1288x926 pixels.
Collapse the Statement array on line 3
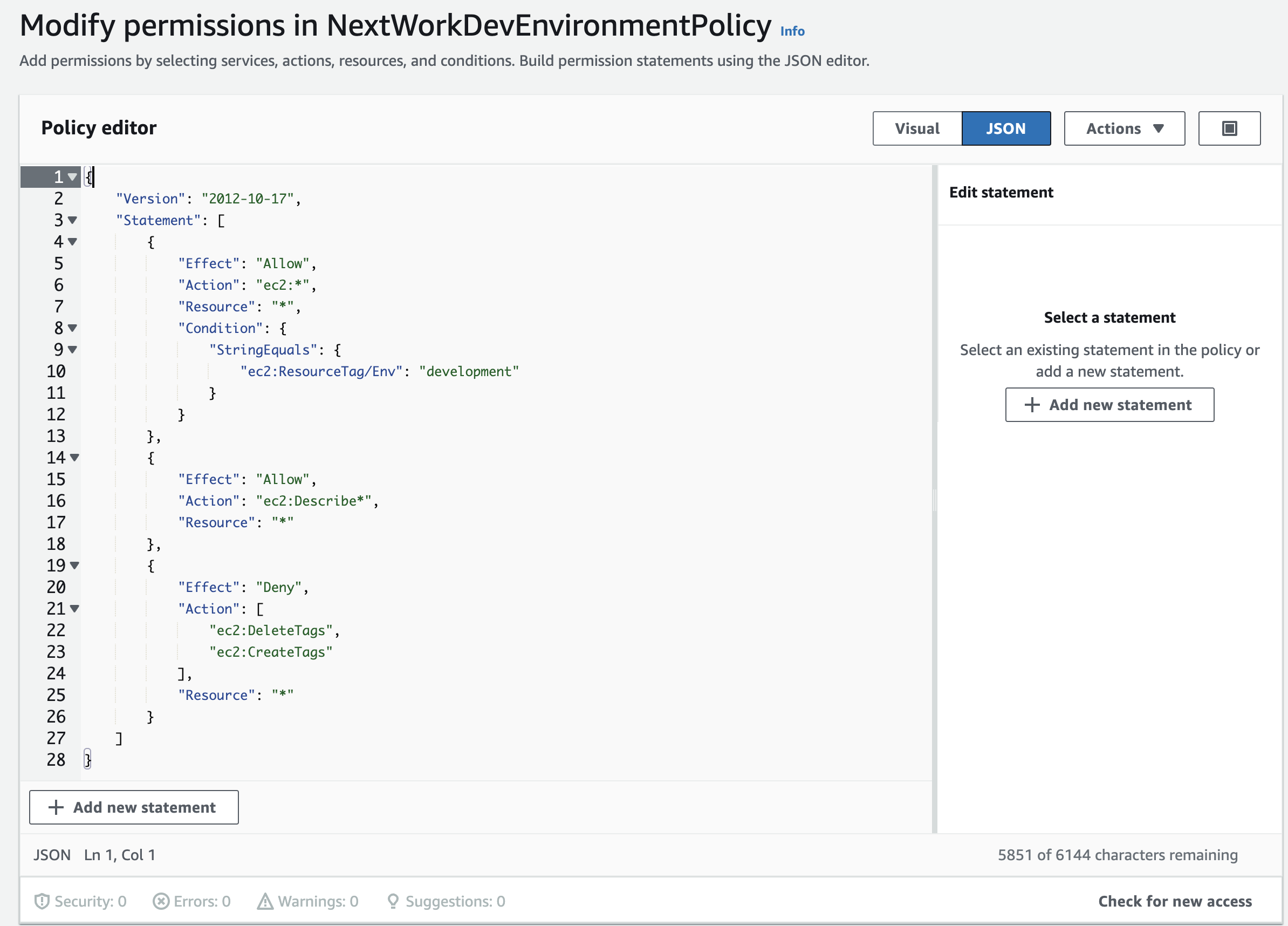pyautogui.click(x=72, y=220)
